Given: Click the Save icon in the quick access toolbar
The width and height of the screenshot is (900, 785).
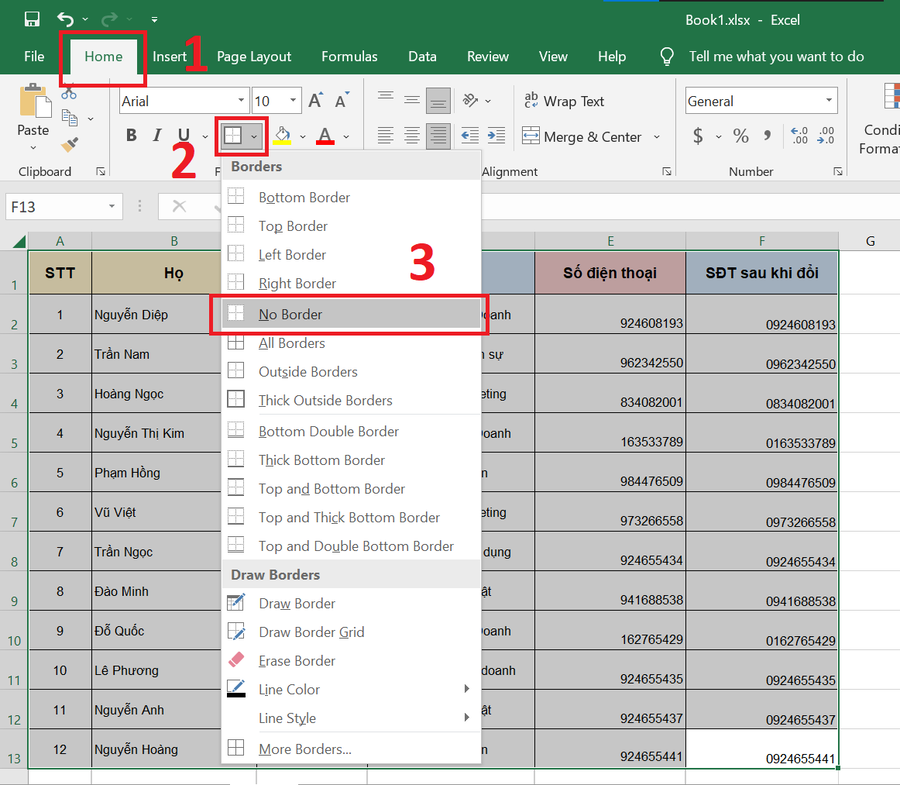Looking at the screenshot, I should [32, 20].
